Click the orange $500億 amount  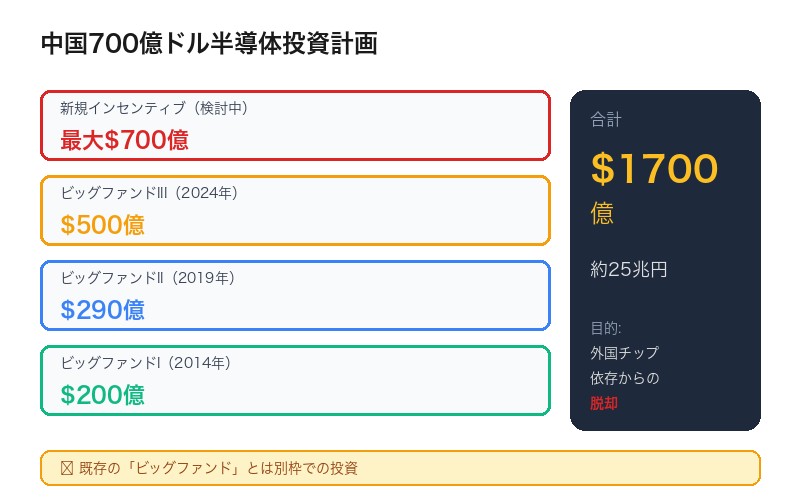(x=102, y=225)
